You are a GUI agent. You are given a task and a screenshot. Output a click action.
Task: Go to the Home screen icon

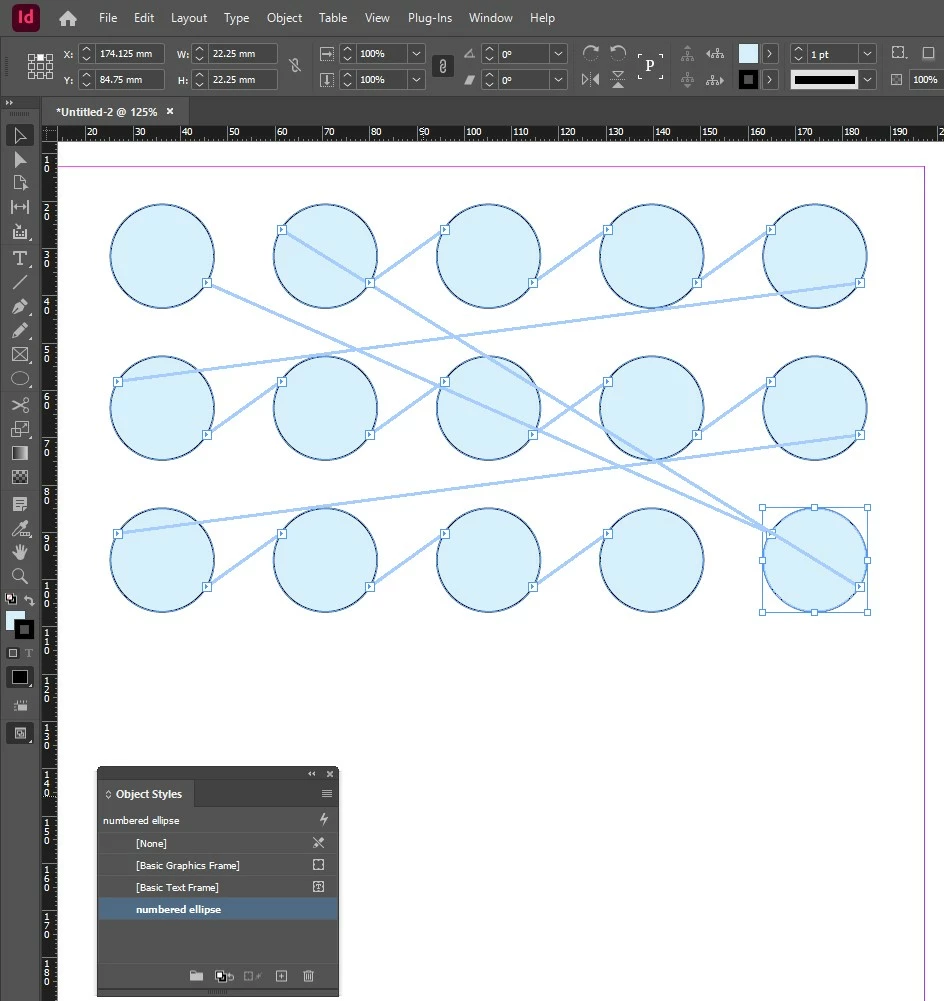pyautogui.click(x=68, y=19)
